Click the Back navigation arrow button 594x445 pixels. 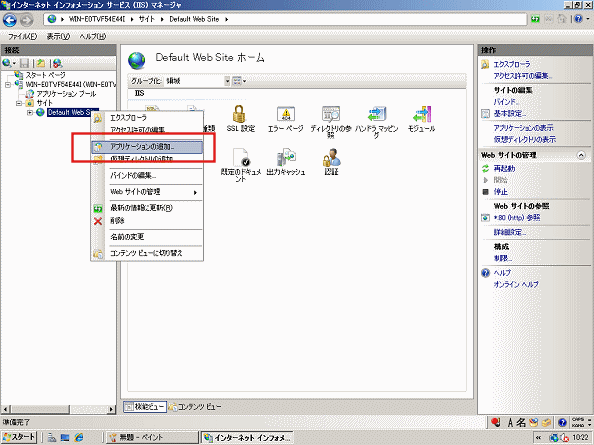tap(10, 20)
